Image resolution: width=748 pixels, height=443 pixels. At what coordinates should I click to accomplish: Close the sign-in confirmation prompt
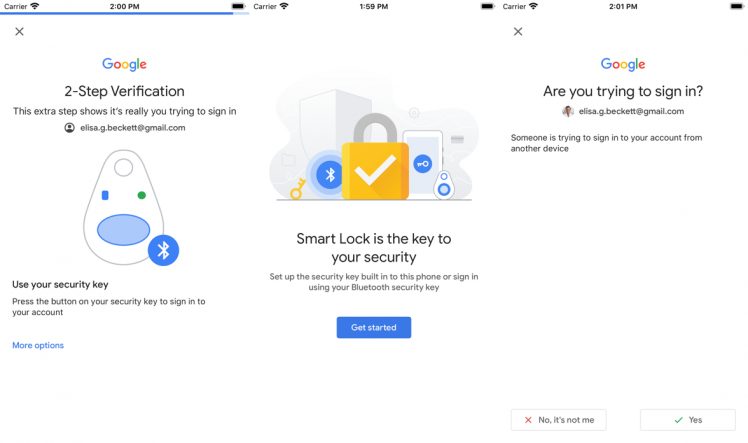tap(518, 31)
